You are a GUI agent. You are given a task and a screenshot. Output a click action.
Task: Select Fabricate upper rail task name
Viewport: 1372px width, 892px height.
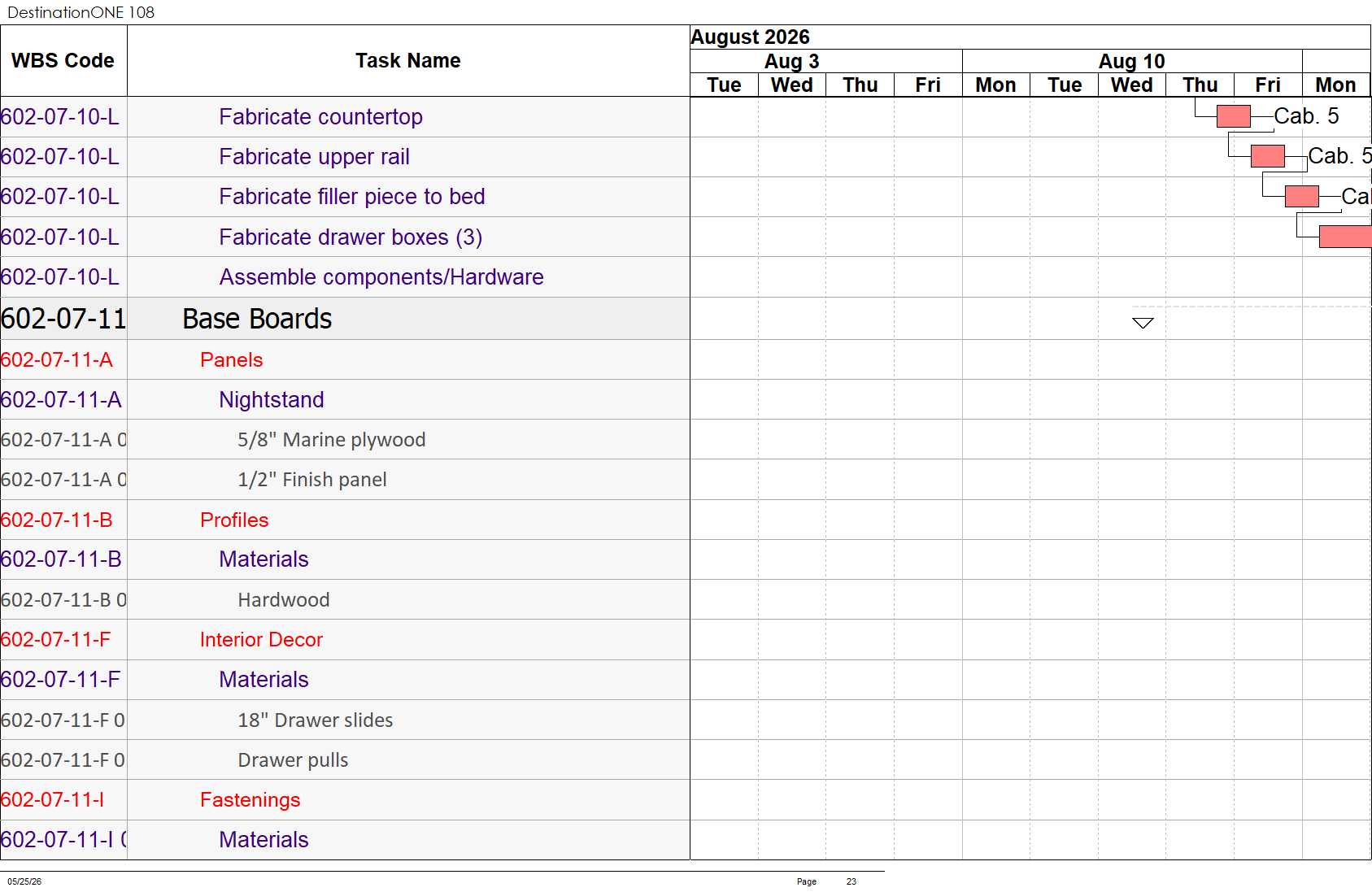point(314,157)
